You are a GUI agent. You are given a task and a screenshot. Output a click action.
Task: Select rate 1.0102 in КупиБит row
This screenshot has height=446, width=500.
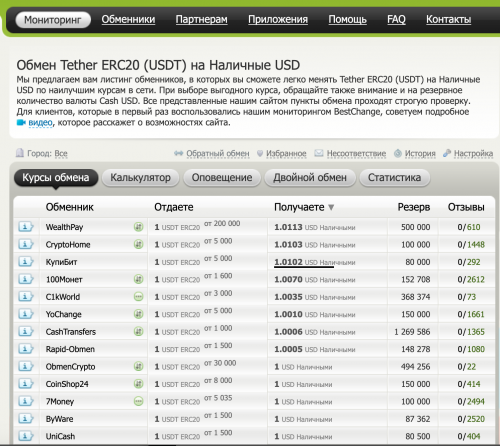288,262
